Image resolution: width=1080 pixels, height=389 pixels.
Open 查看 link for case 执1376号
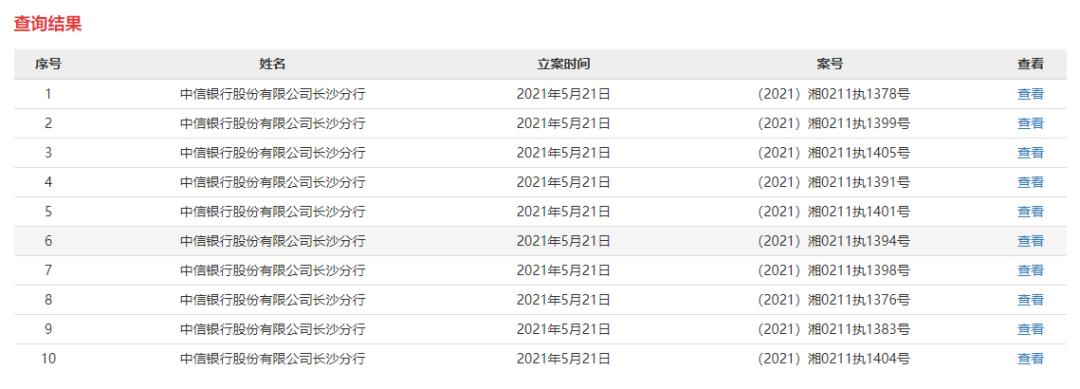[x=1030, y=299]
